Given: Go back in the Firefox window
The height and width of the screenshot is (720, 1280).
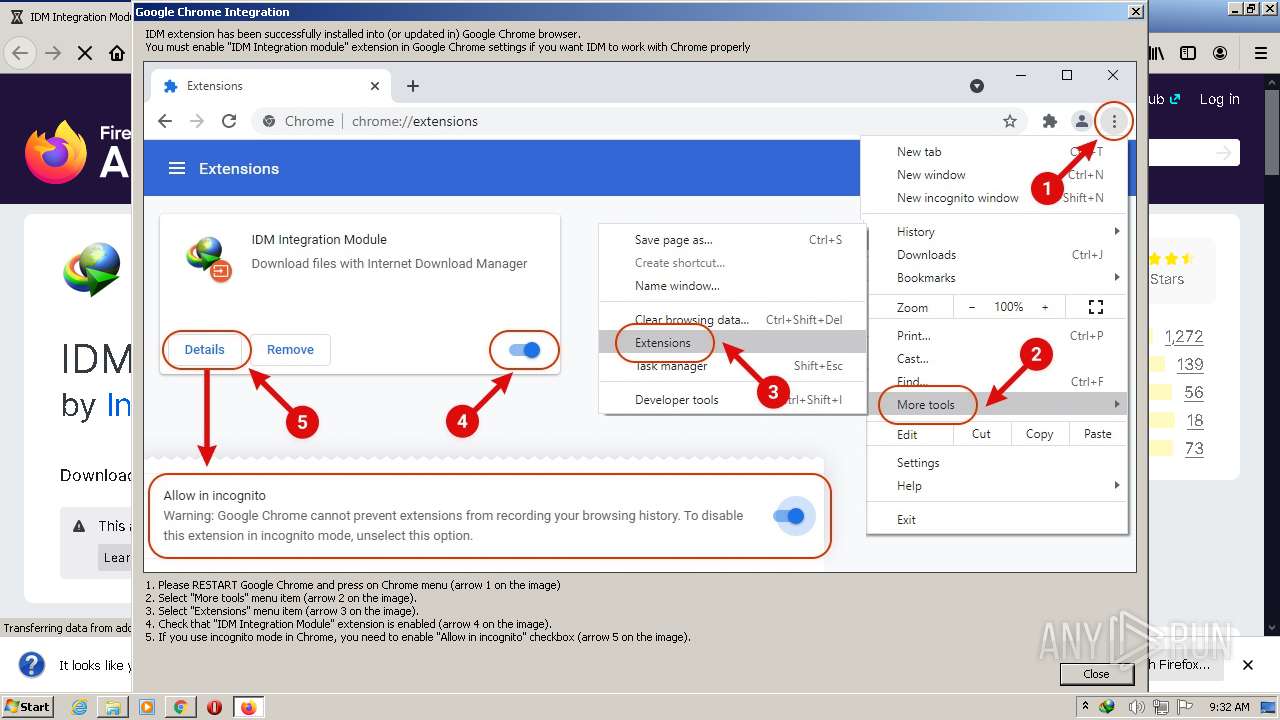Looking at the screenshot, I should click(x=20, y=53).
